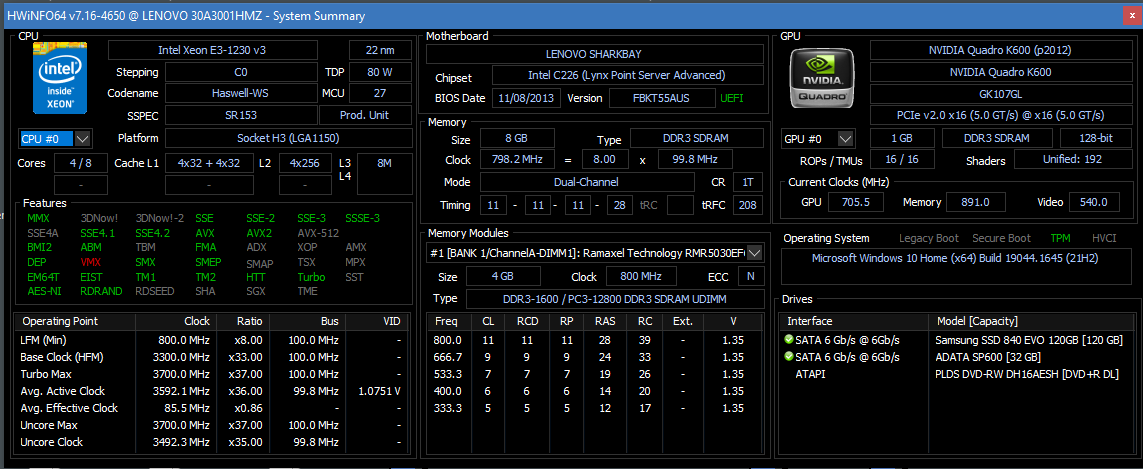Click the green status icon for Samsung SSD
The width and height of the screenshot is (1143, 469).
[x=788, y=340]
